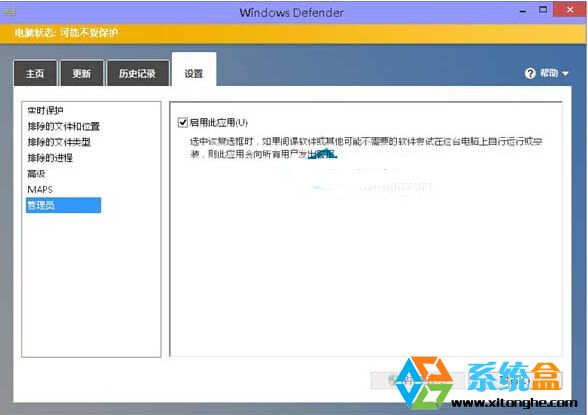
Task: Click Windows Defender icon in title bar
Action: click(x=10, y=12)
